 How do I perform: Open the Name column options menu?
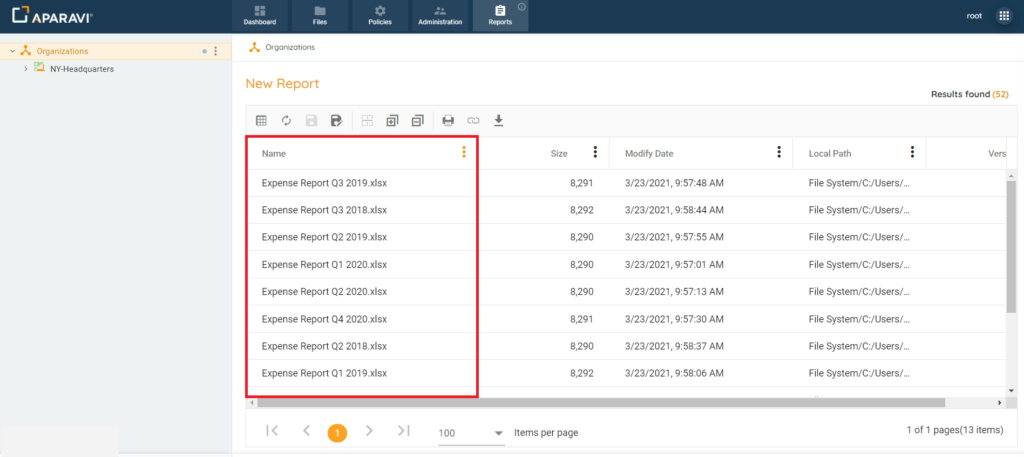464,153
